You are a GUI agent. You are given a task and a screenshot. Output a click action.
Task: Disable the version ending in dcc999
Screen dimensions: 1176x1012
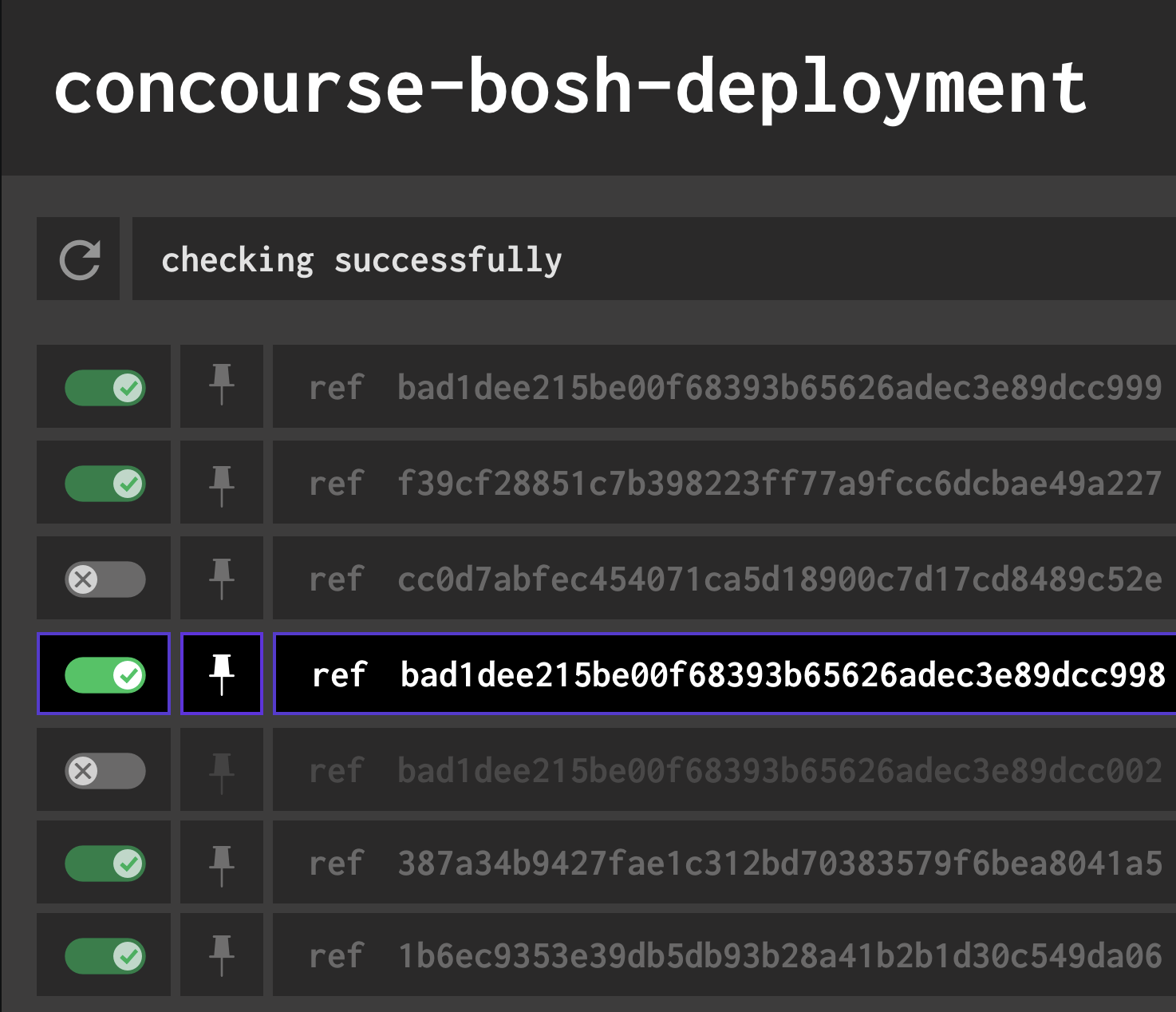tap(103, 387)
